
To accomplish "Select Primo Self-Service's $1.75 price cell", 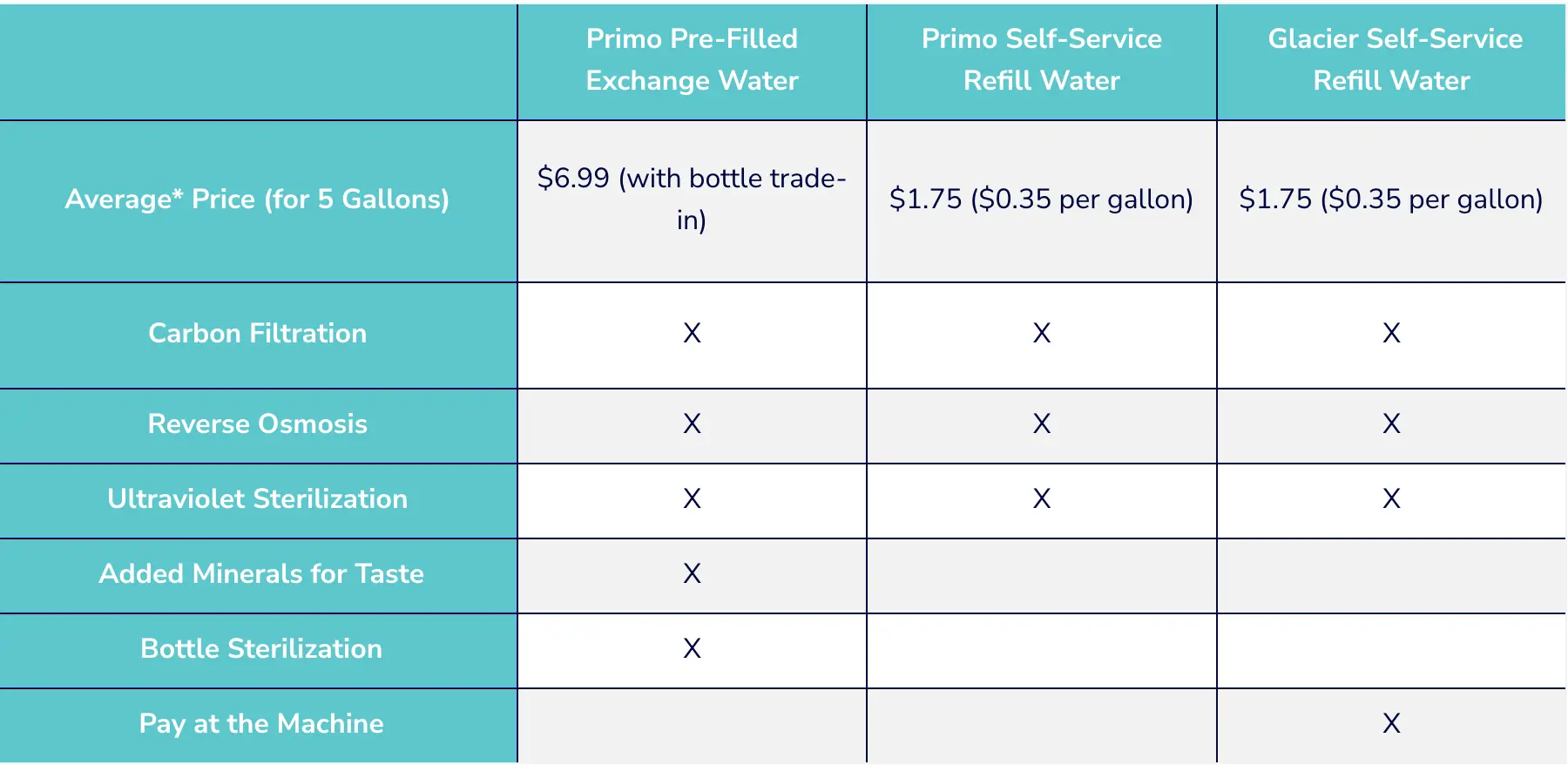I will (x=1041, y=200).
